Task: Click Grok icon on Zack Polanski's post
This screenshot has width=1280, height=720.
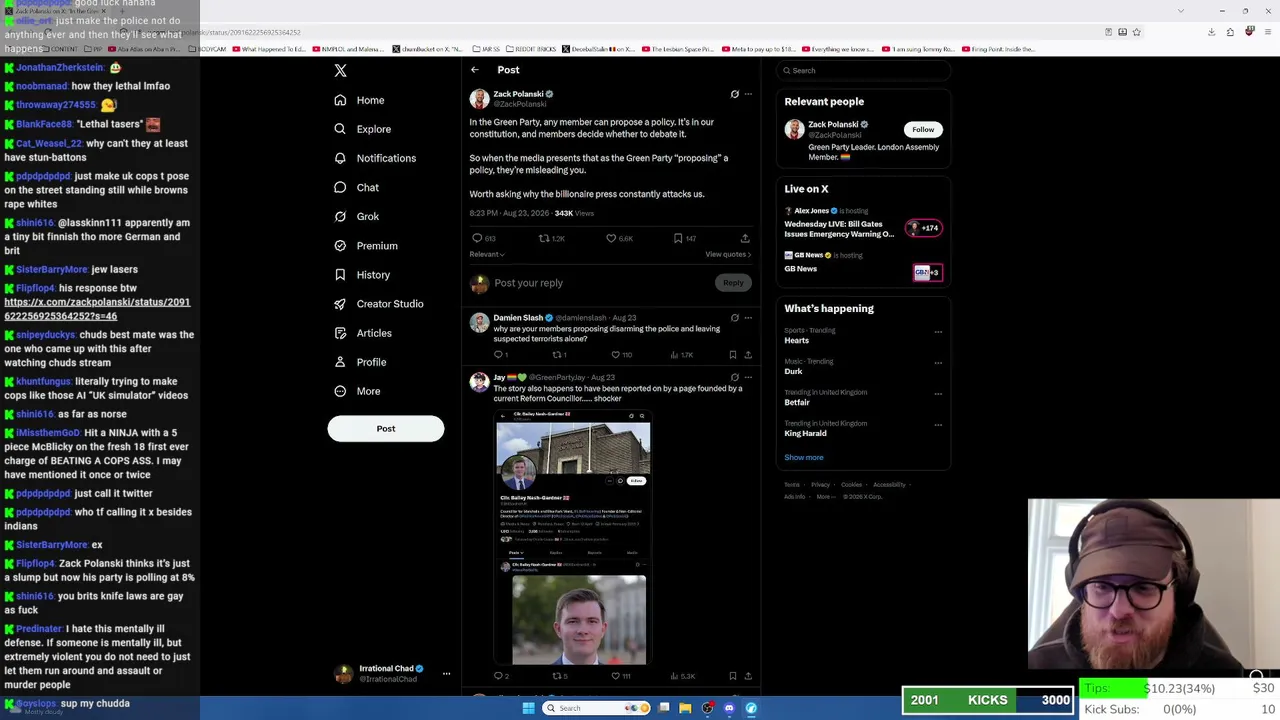Action: click(x=735, y=94)
